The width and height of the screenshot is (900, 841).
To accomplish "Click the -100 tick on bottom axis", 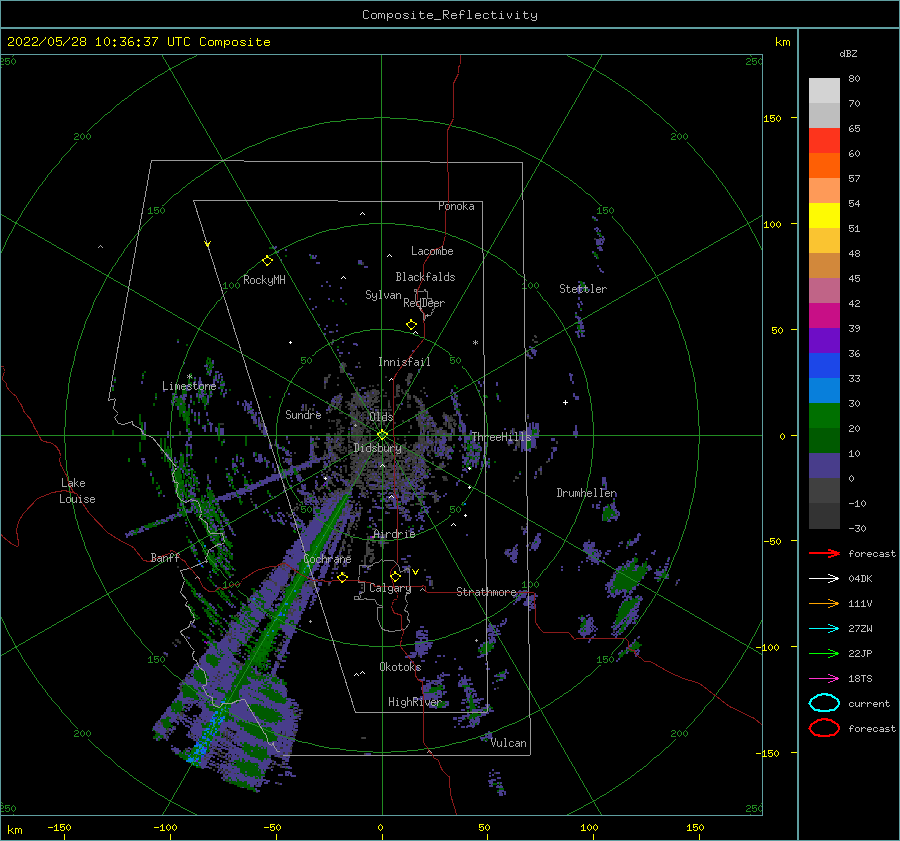I will (x=165, y=827).
